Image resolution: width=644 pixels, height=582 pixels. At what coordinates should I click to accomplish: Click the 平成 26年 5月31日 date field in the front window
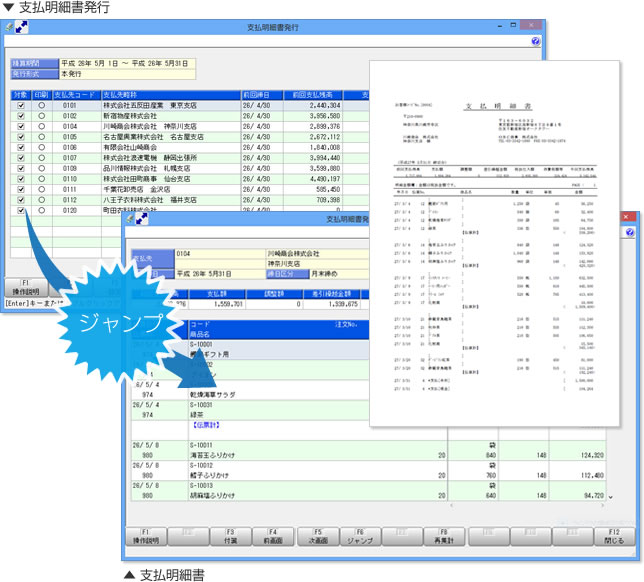tap(220, 274)
